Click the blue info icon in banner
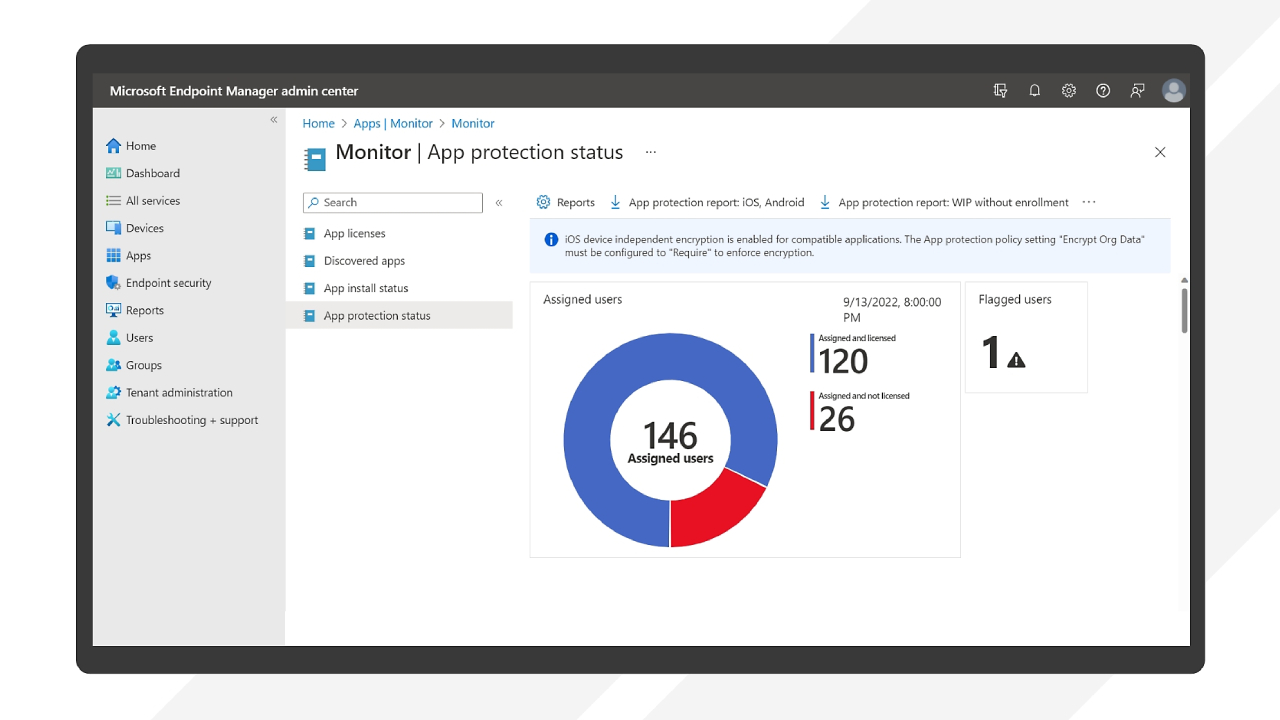This screenshot has height=720, width=1280. [x=551, y=240]
